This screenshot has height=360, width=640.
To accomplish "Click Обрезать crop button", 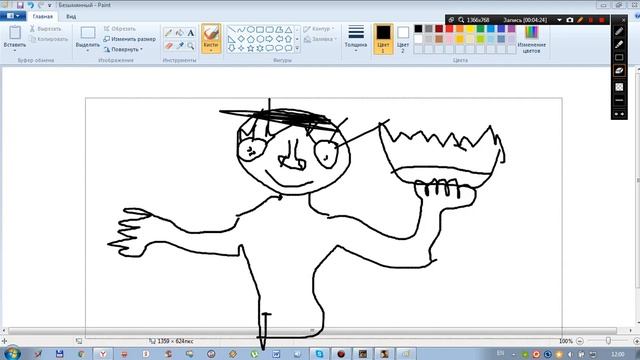I will 120,29.
